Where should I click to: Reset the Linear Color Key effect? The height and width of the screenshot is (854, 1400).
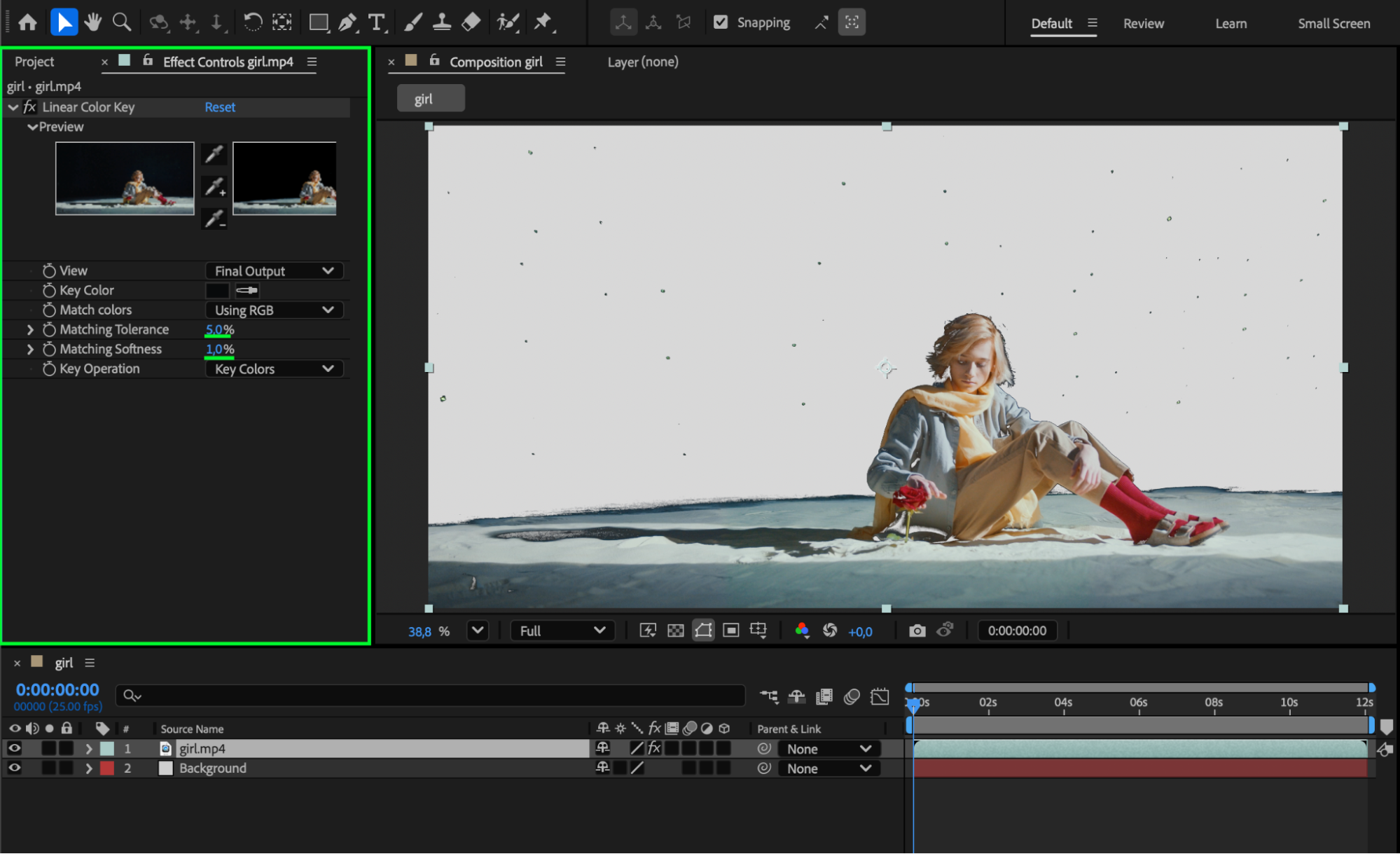(220, 107)
